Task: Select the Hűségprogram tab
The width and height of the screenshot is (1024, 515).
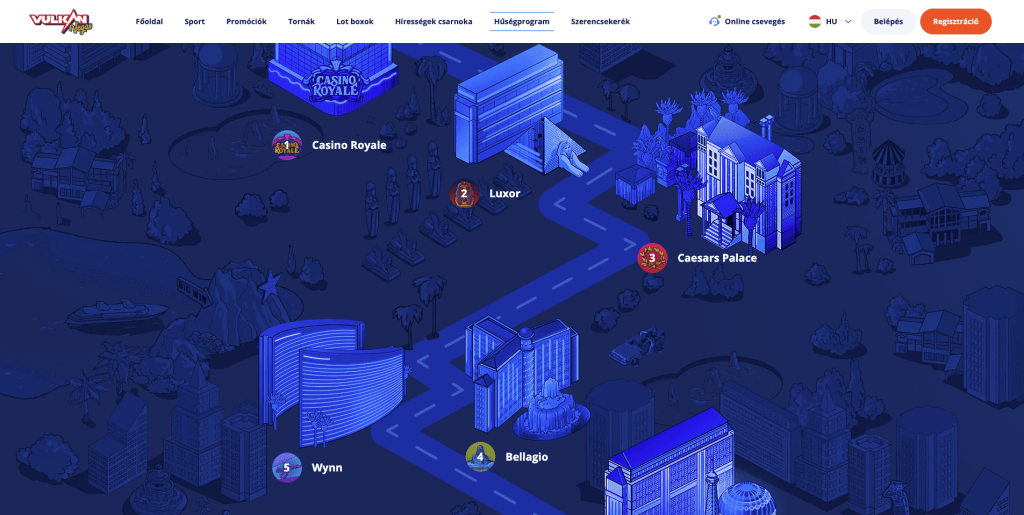Action: pos(522,21)
